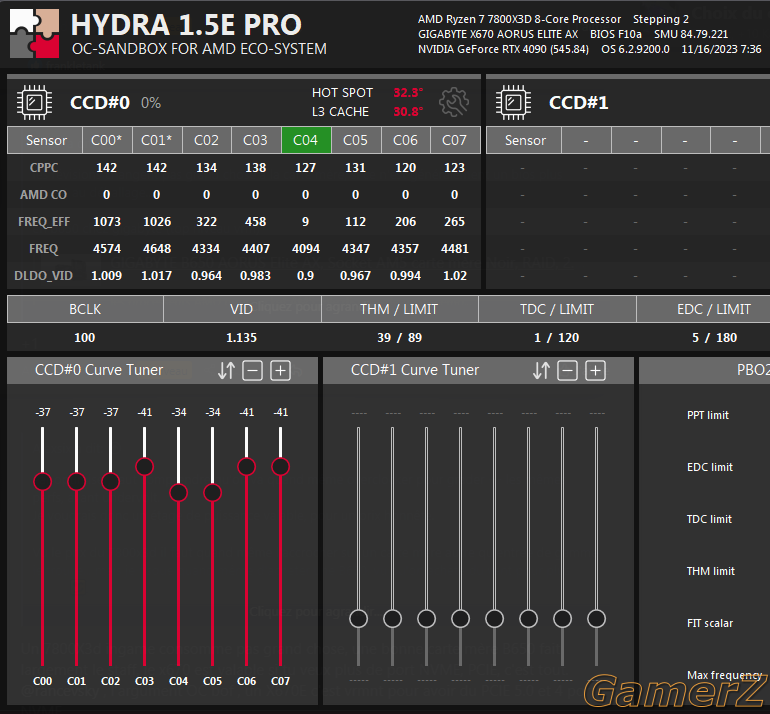Select the highlighted C04 core header
This screenshot has width=770, height=714.
(x=305, y=140)
